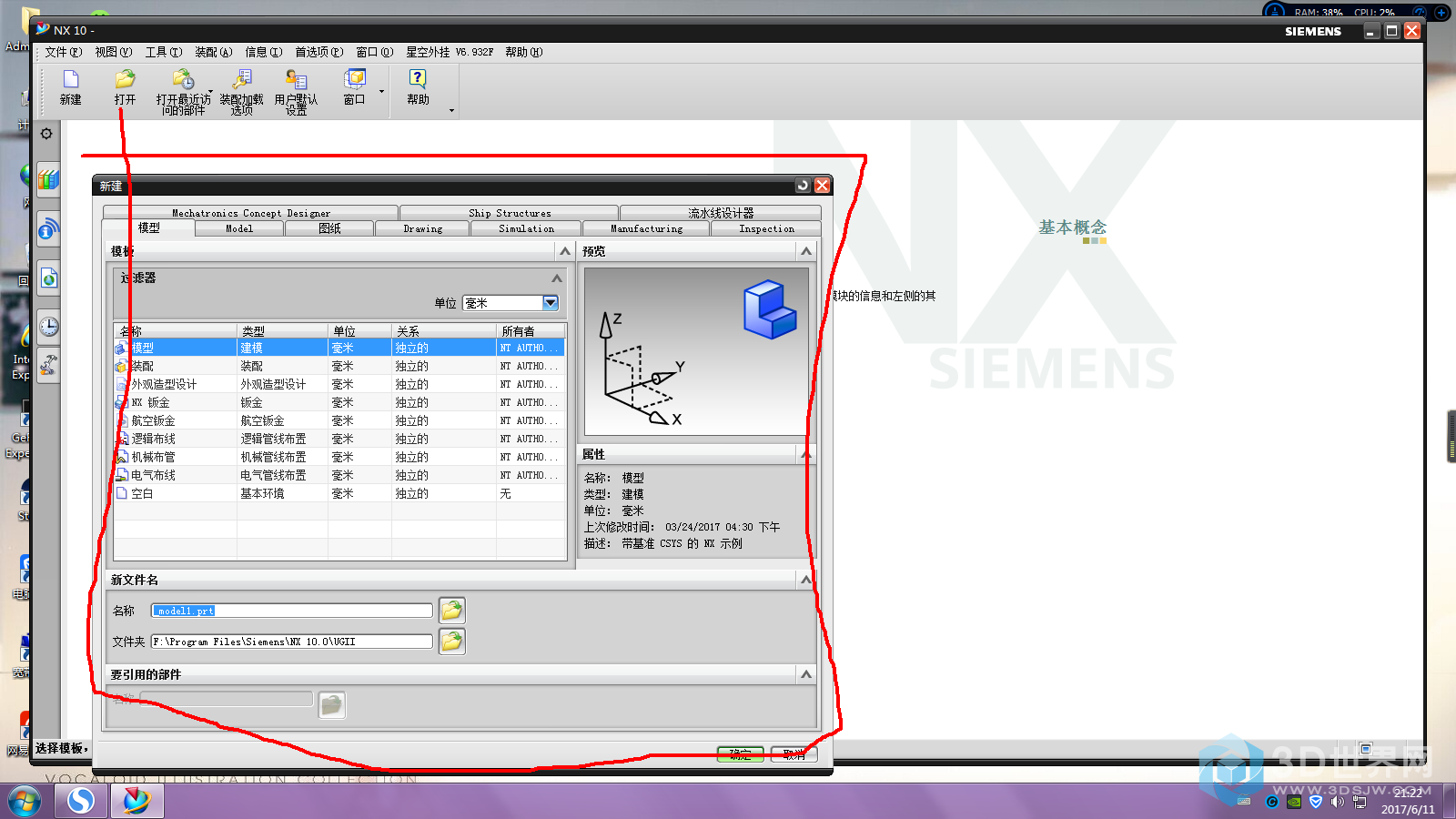Switch to the Simulation tab
Viewport: 1456px width, 819px height.
pos(526,228)
